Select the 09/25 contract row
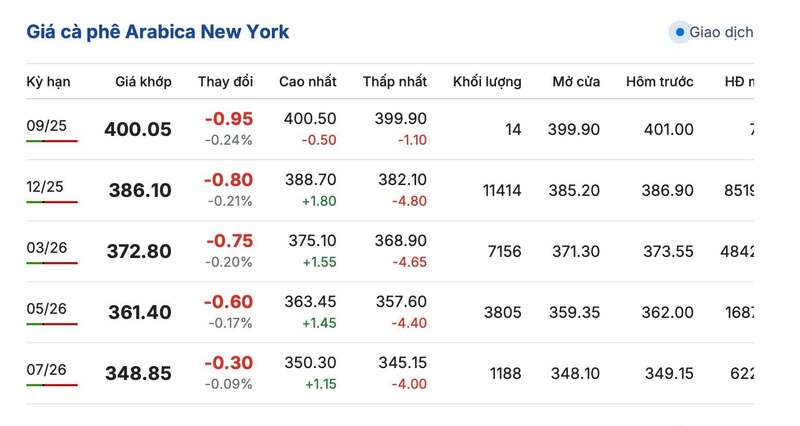 click(47, 124)
